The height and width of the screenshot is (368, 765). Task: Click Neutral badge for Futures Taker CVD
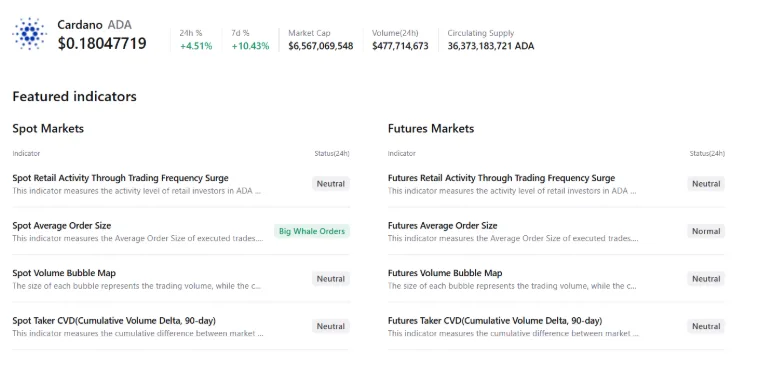(706, 327)
